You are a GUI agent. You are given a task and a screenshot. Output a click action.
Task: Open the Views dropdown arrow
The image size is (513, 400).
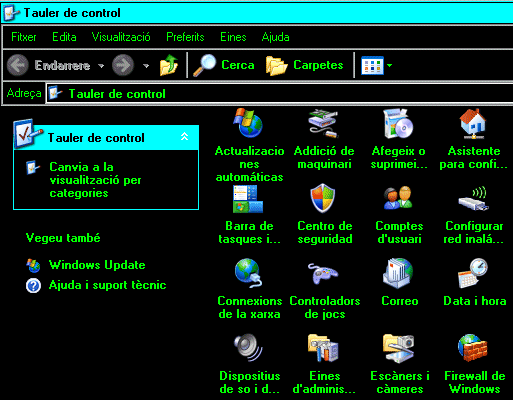click(389, 65)
